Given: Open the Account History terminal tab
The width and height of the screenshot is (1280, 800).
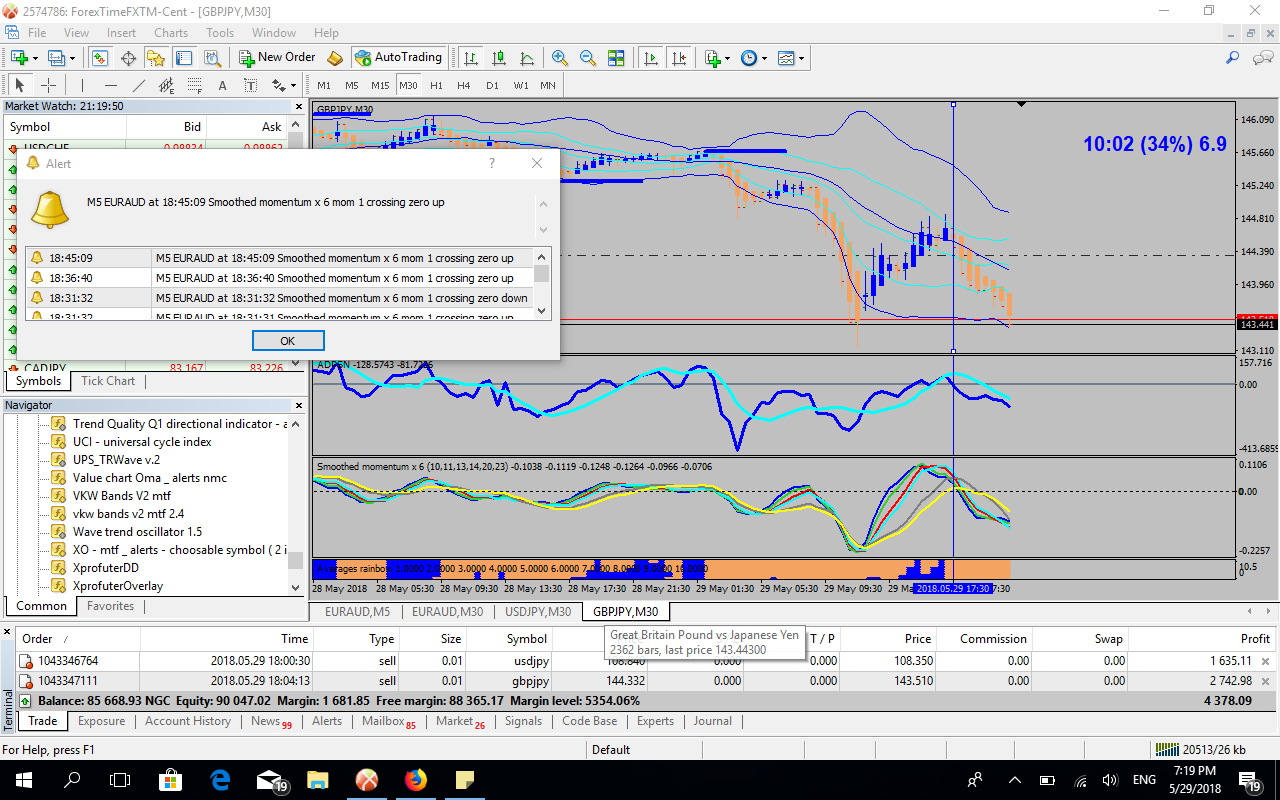Looking at the screenshot, I should pyautogui.click(x=188, y=721).
